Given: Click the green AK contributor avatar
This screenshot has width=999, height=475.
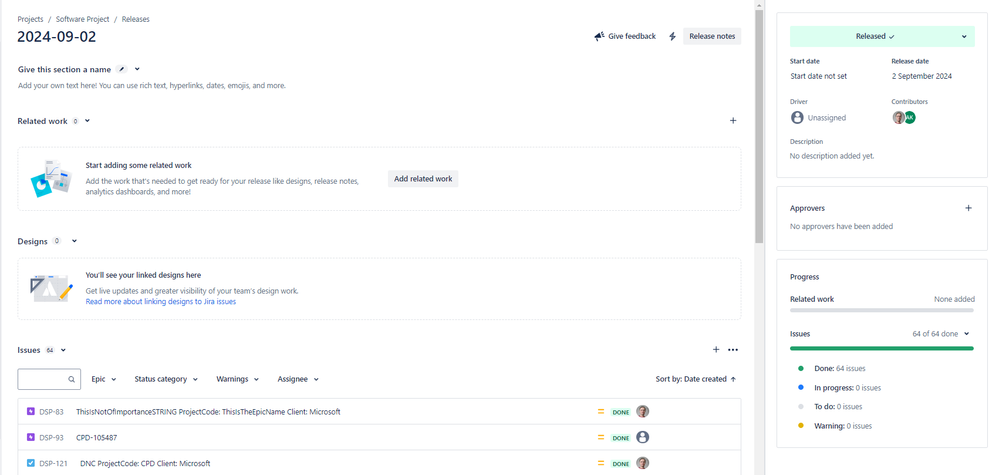Looking at the screenshot, I should tap(910, 117).
